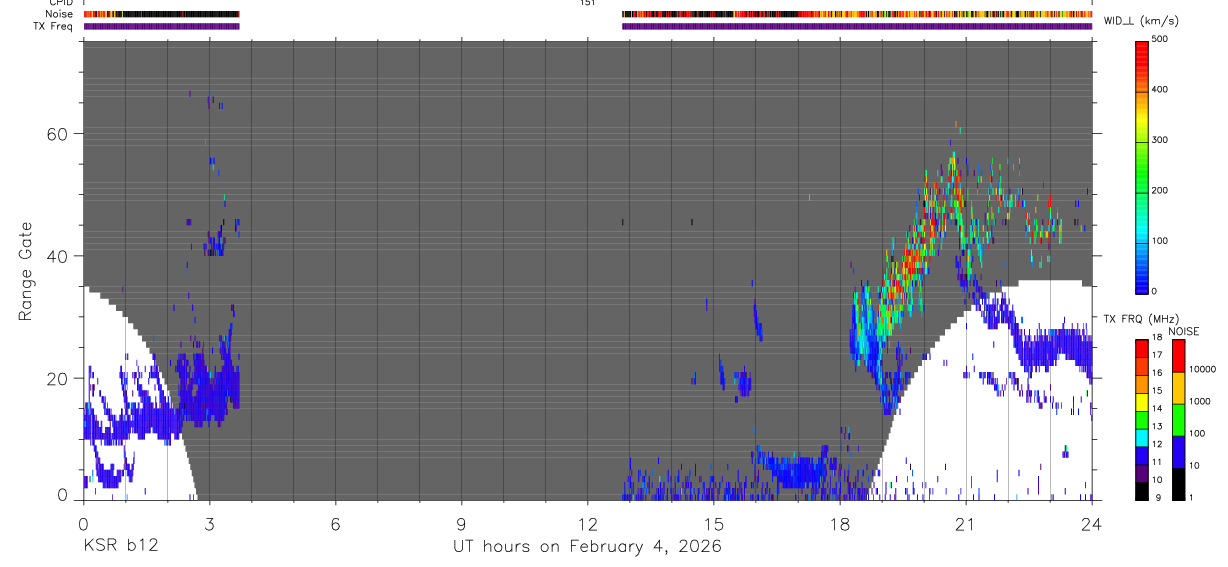Click the 18 label on TX FRQ legend
The height and width of the screenshot is (567, 1228).
click(1156, 338)
